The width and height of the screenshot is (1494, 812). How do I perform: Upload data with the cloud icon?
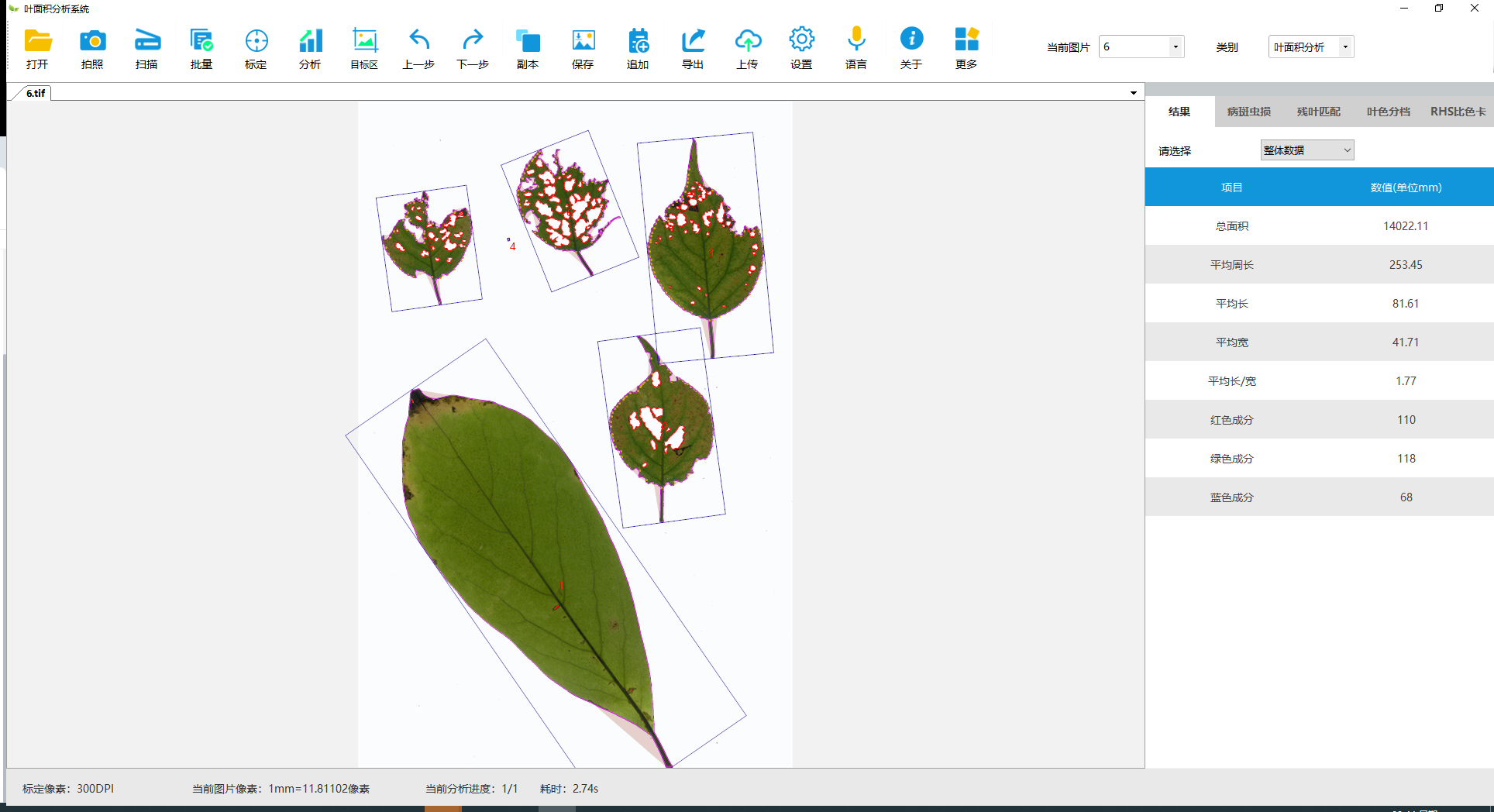pyautogui.click(x=747, y=41)
